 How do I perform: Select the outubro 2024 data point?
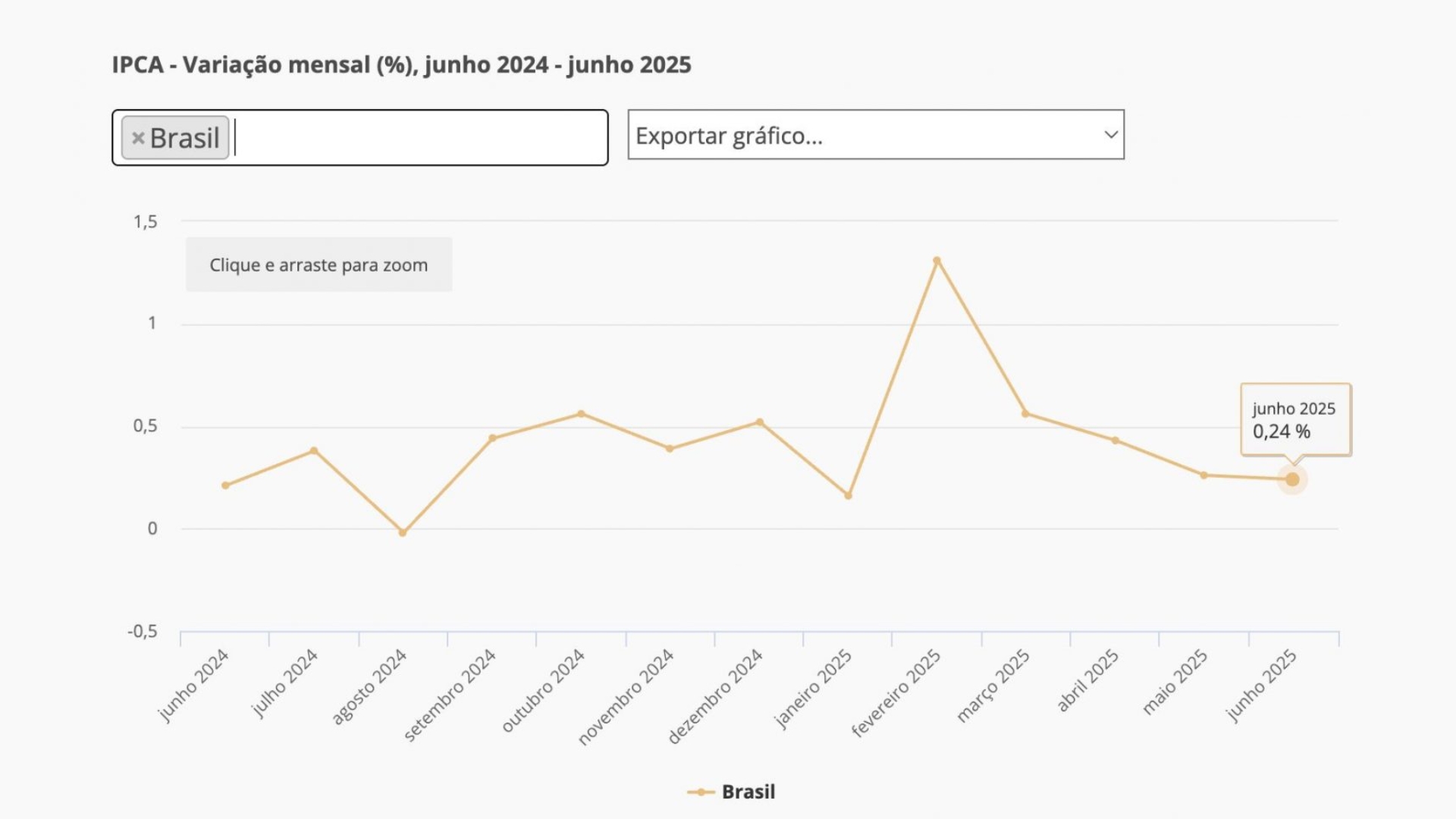pyautogui.click(x=581, y=414)
